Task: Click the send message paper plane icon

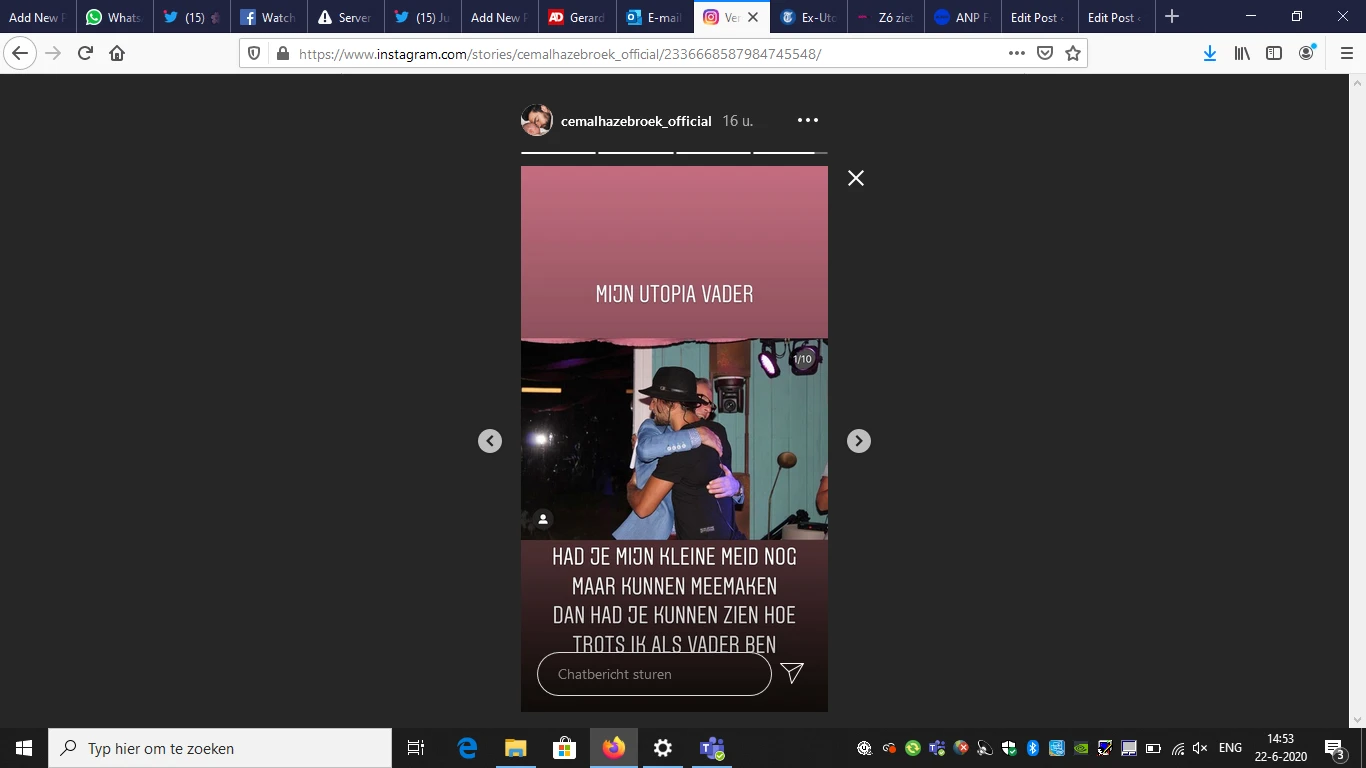Action: click(x=792, y=673)
